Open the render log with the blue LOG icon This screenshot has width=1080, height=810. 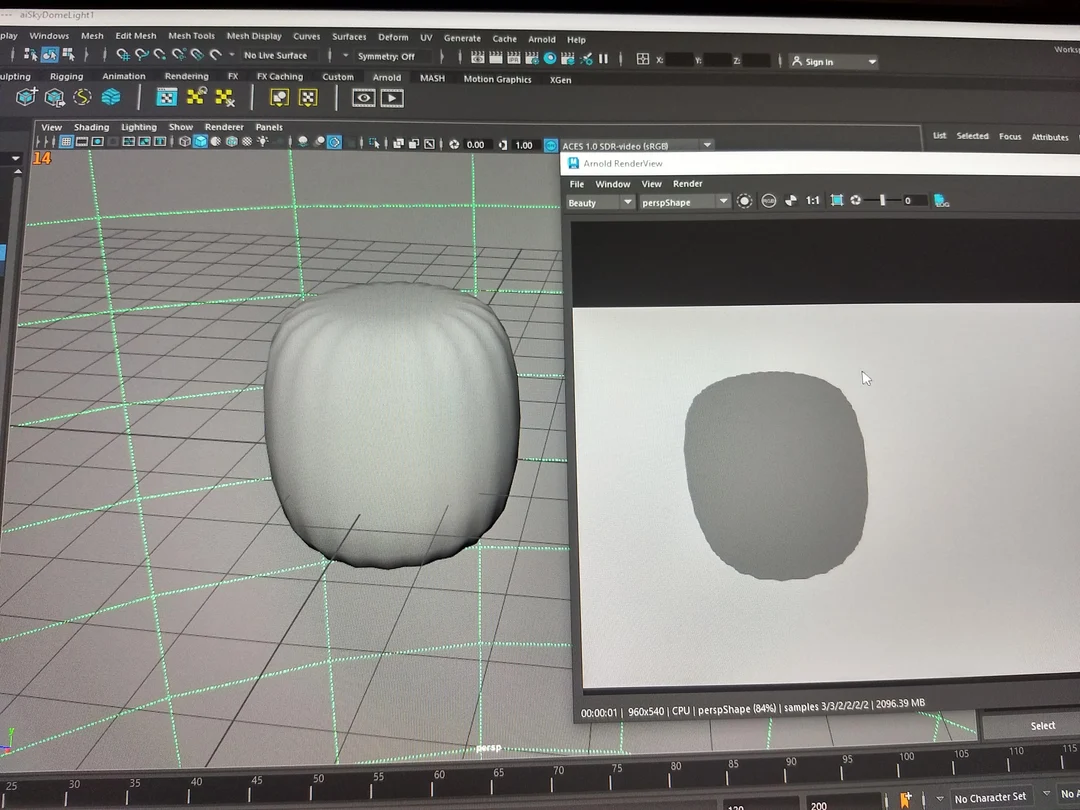pyautogui.click(x=941, y=200)
